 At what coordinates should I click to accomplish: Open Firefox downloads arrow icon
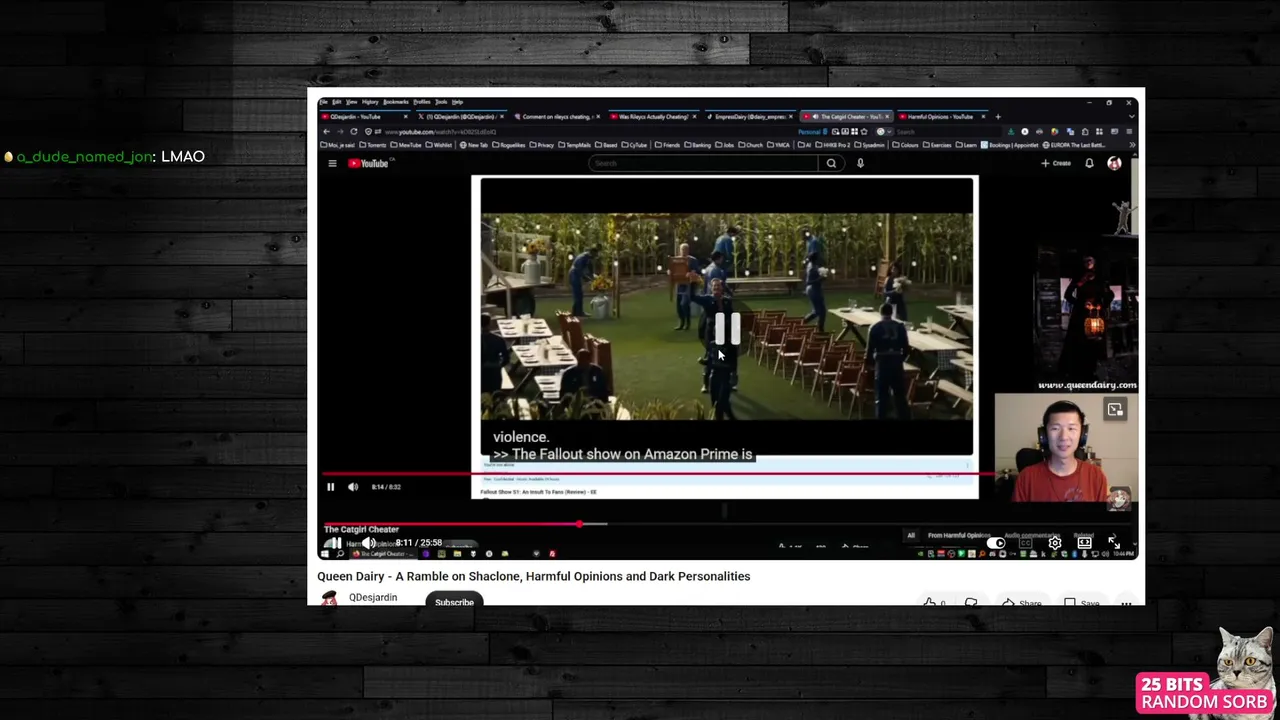click(1011, 131)
